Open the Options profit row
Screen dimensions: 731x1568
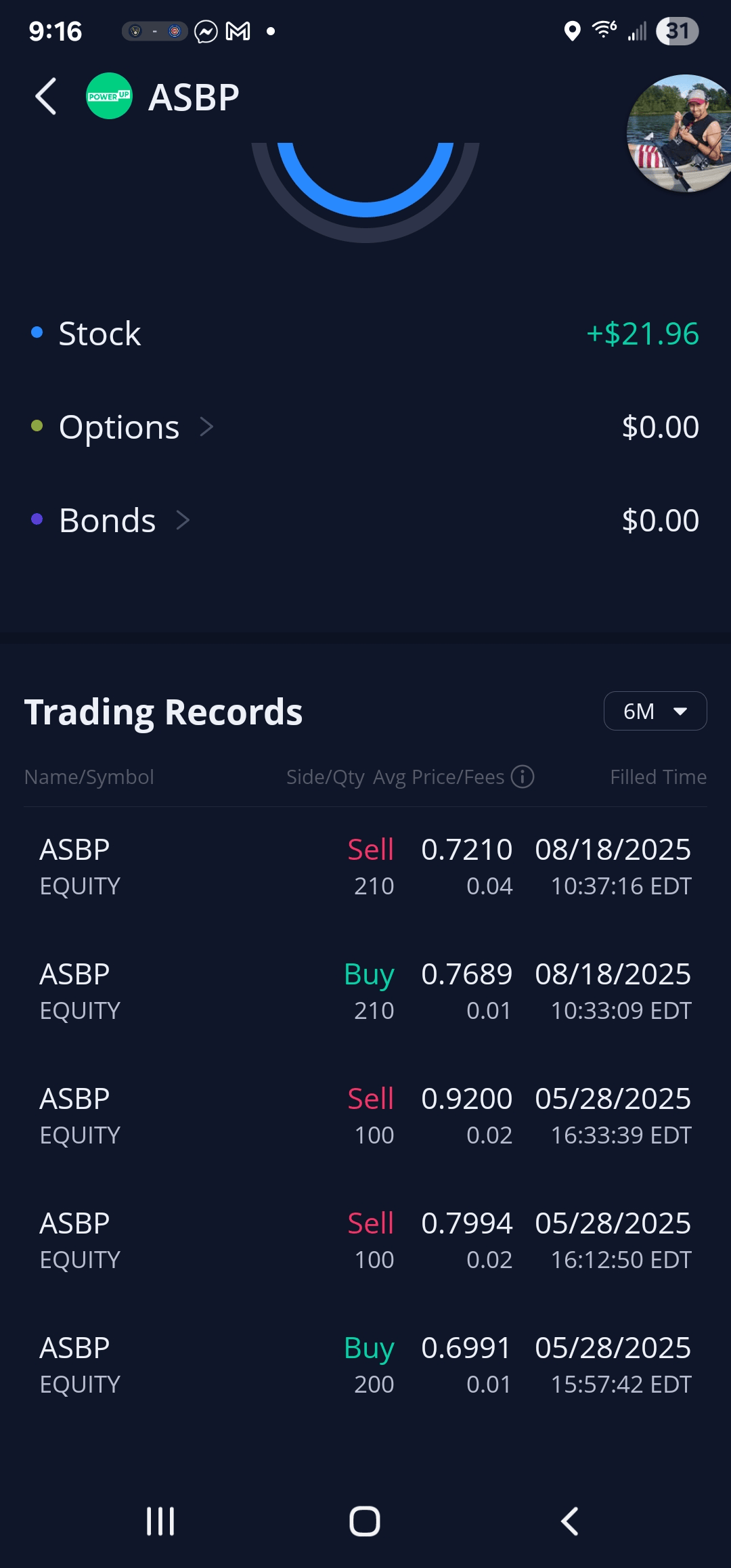pyautogui.click(x=365, y=427)
